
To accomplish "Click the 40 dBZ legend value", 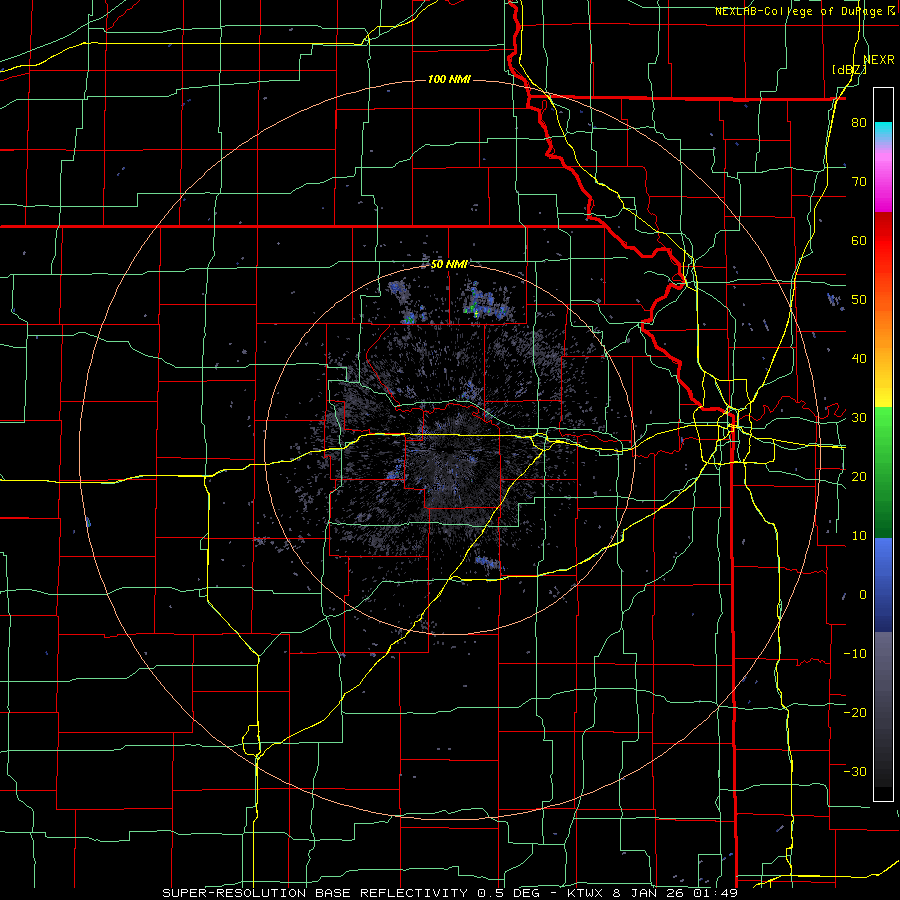I will (859, 359).
